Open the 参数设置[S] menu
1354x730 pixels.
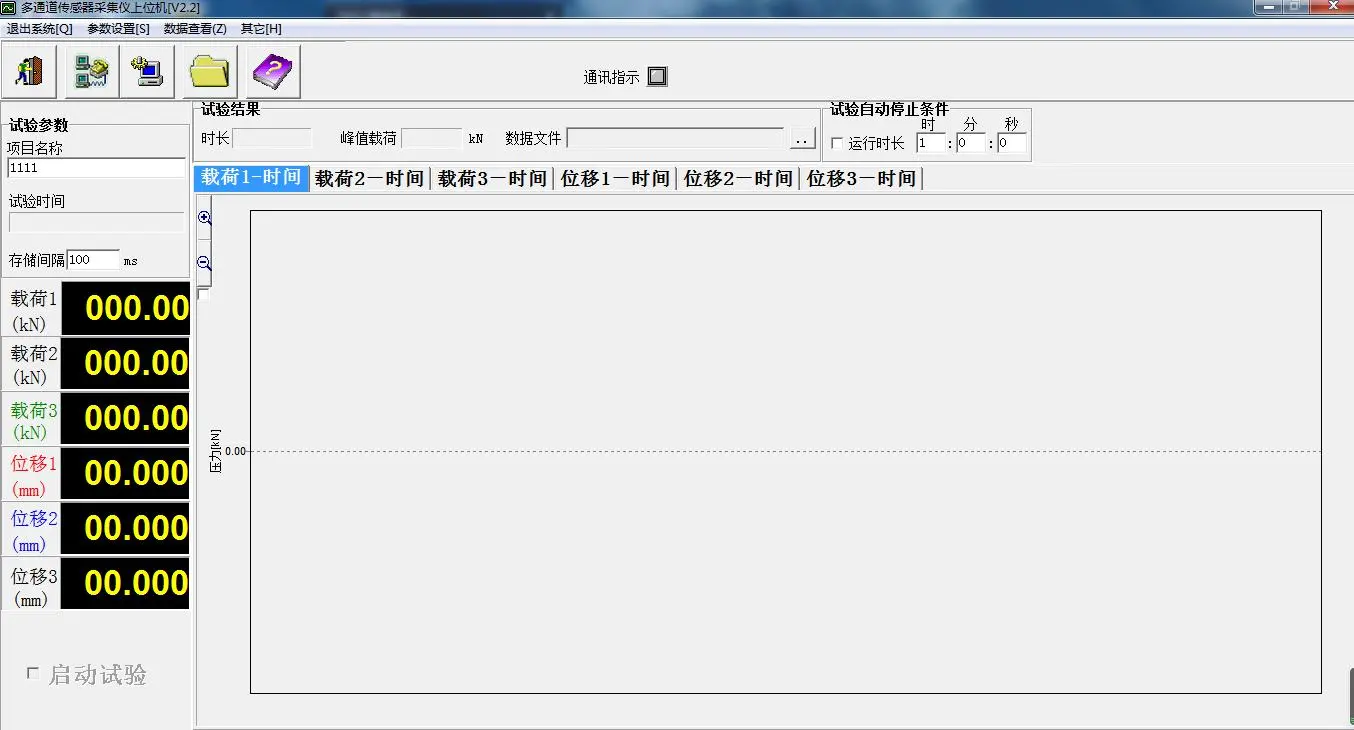click(118, 29)
